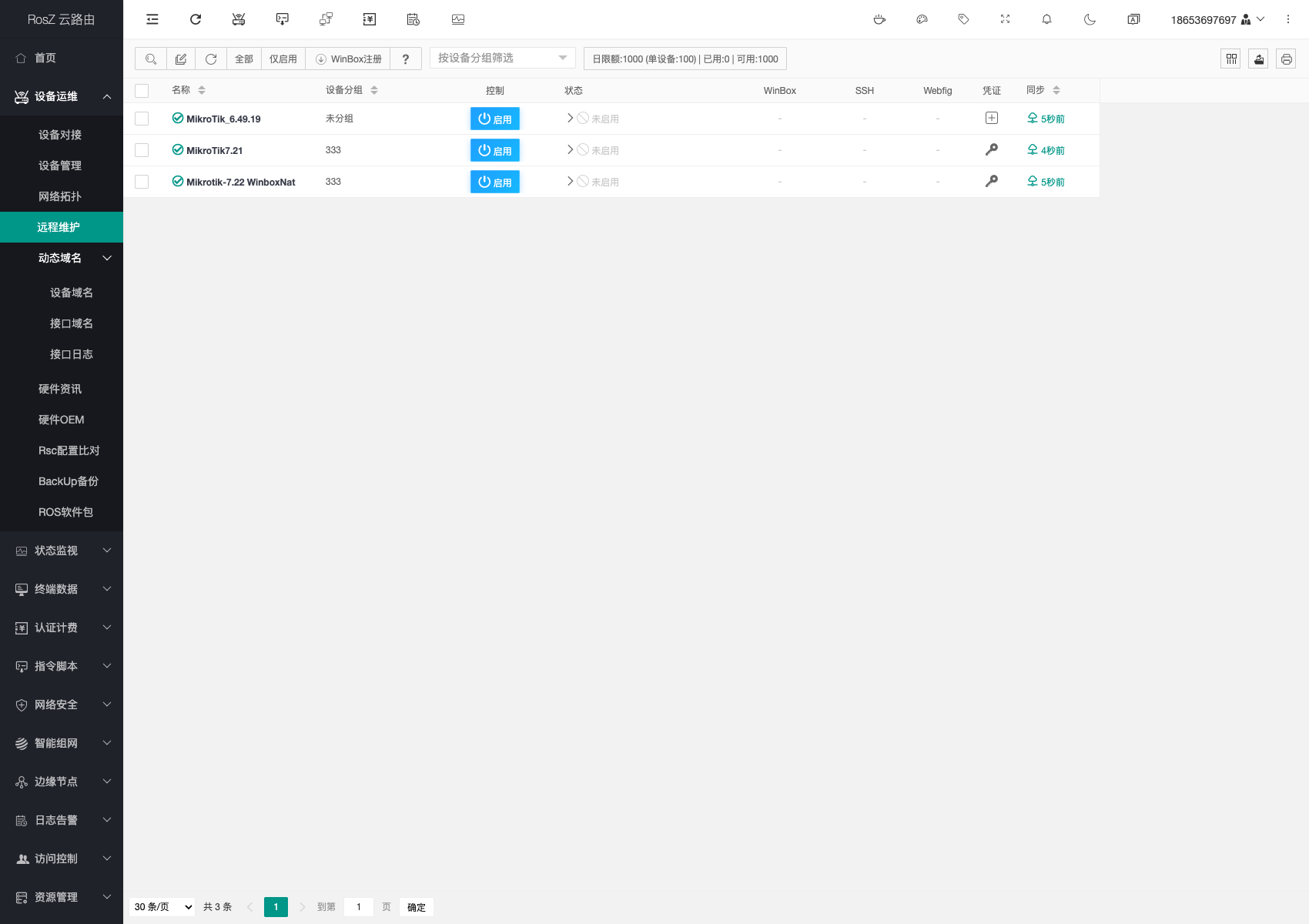Select 网络拓扑 from sidebar menu
Viewport: 1309px width, 924px height.
pos(60,196)
